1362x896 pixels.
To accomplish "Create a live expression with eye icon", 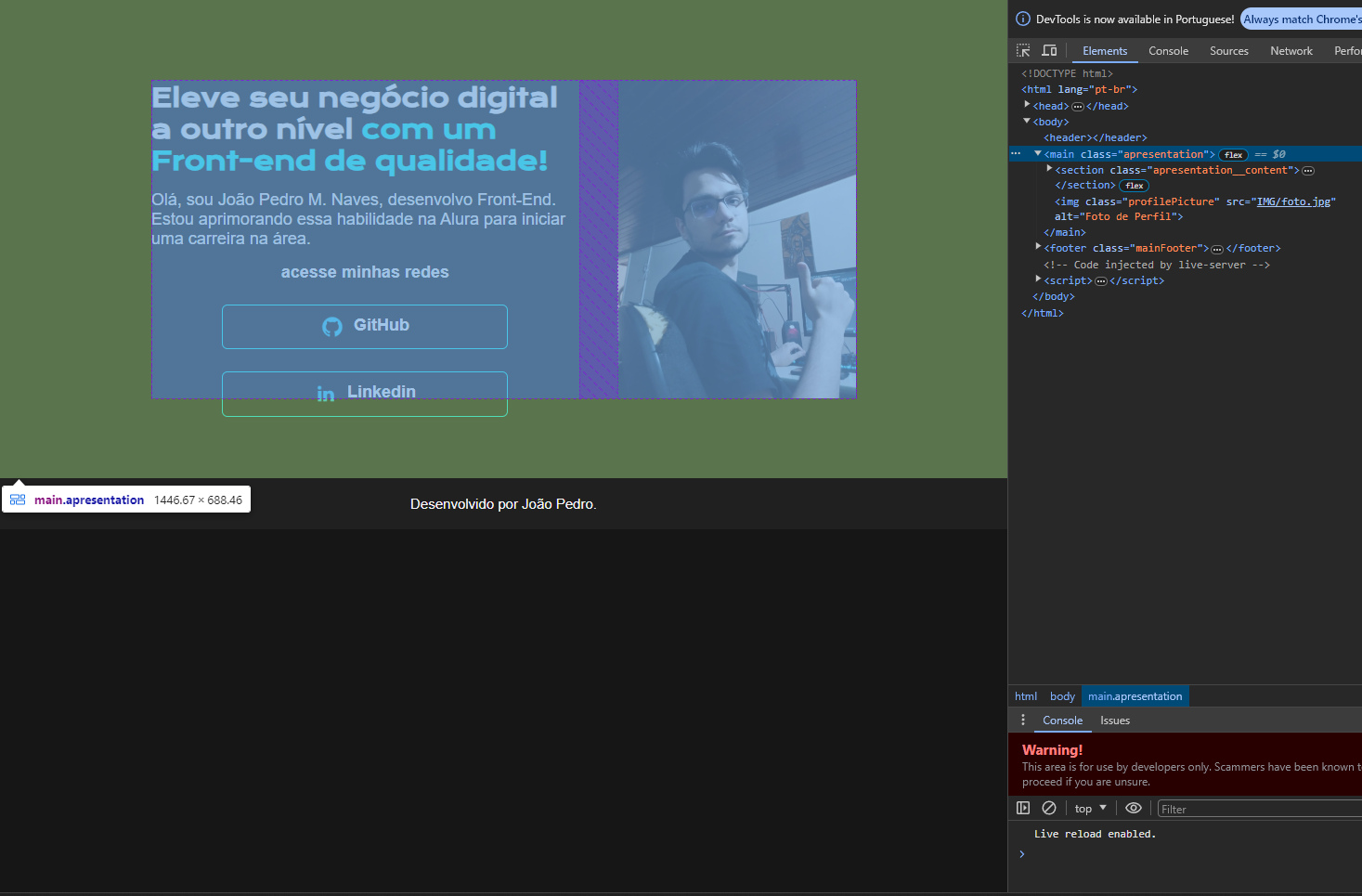I will coord(1134,808).
